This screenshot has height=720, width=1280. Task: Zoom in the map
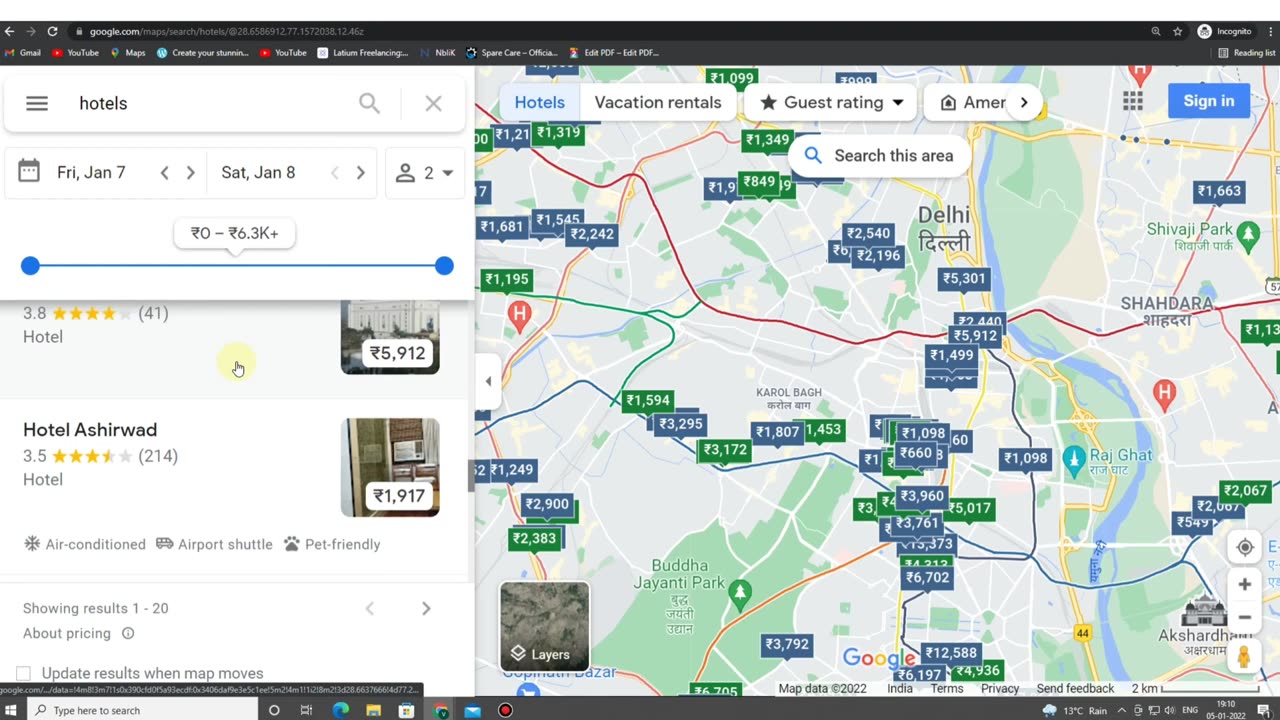(x=1245, y=584)
